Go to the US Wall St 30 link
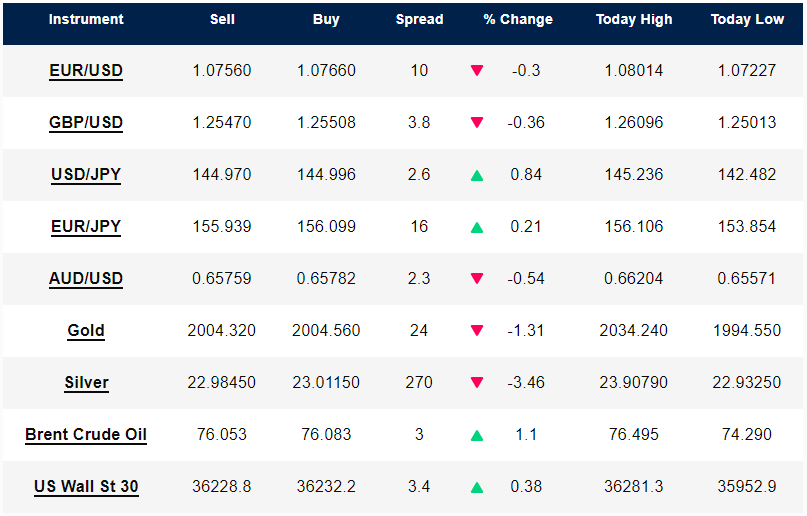This screenshot has width=807, height=516. (86, 487)
